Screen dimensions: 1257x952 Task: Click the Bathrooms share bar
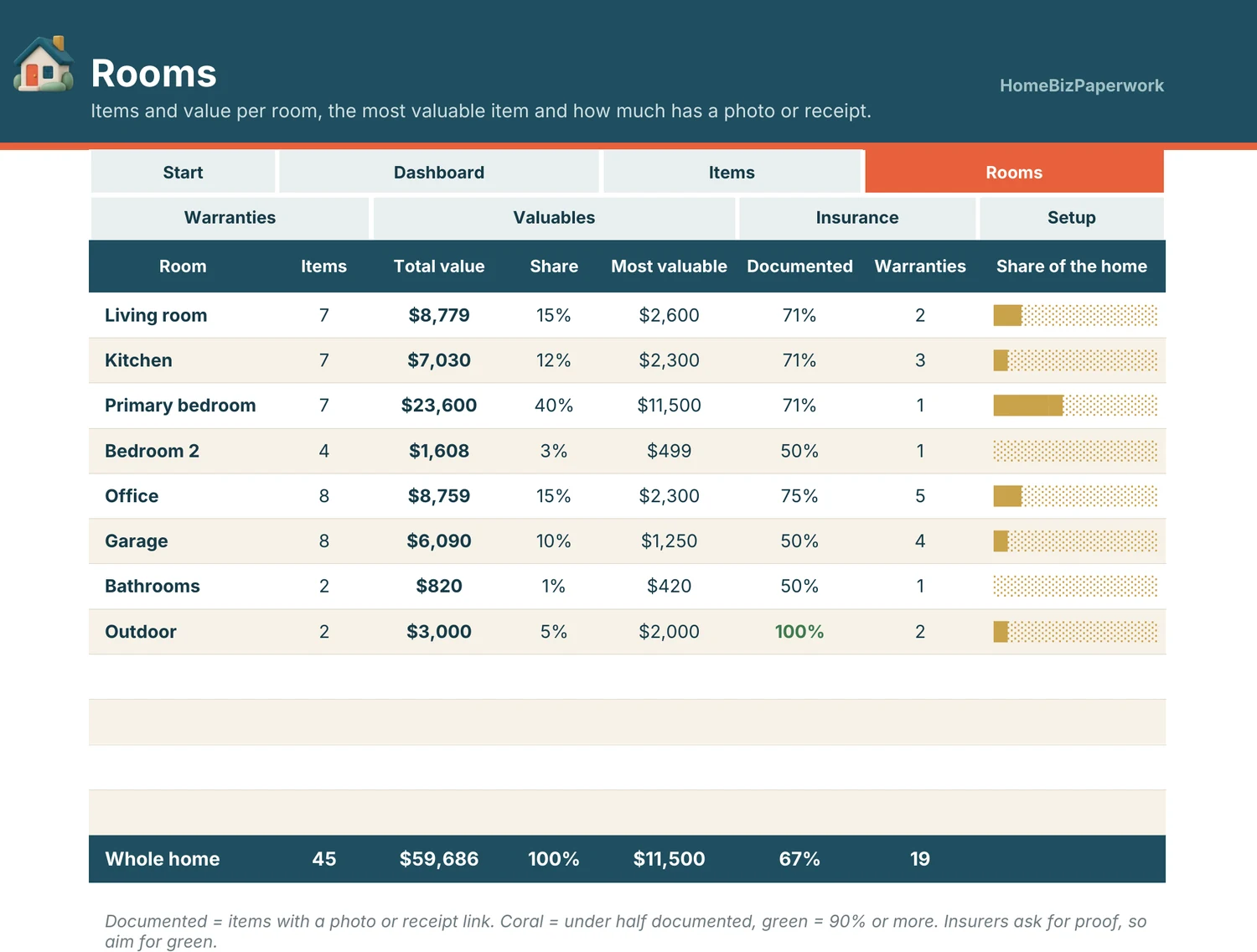pyautogui.click(x=1075, y=586)
